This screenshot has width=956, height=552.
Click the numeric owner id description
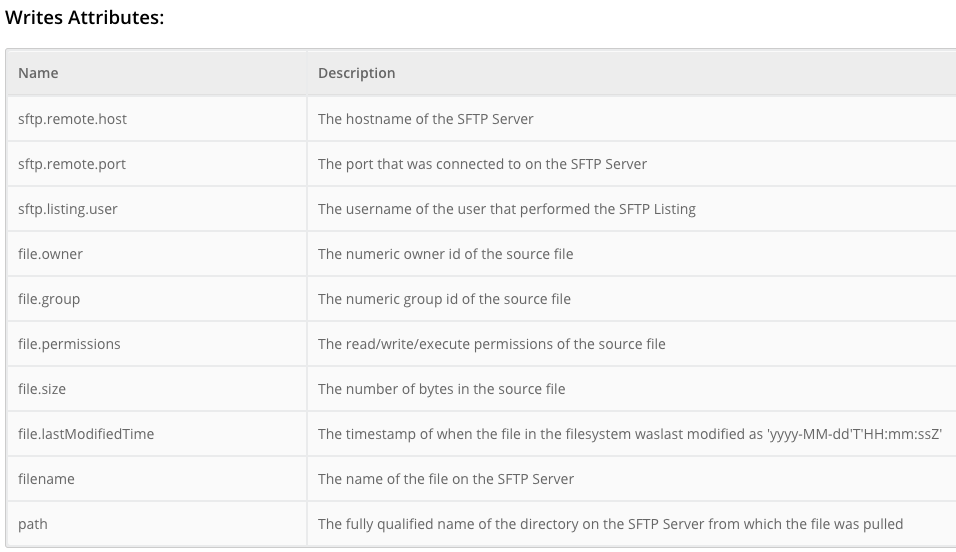point(445,254)
